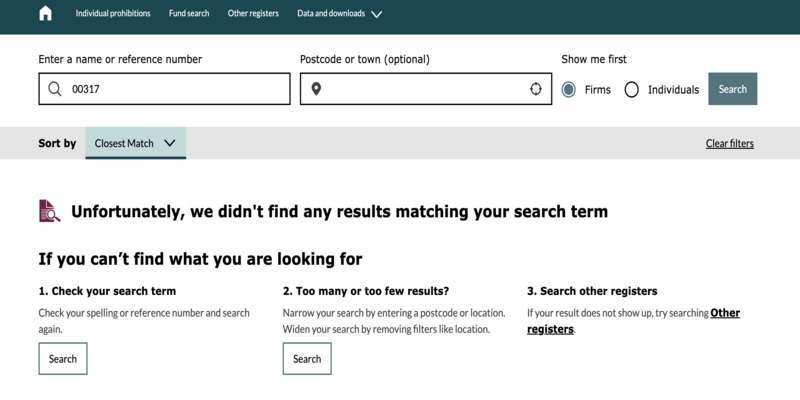Go to the home icon
The image size is (800, 400).
(x=45, y=13)
